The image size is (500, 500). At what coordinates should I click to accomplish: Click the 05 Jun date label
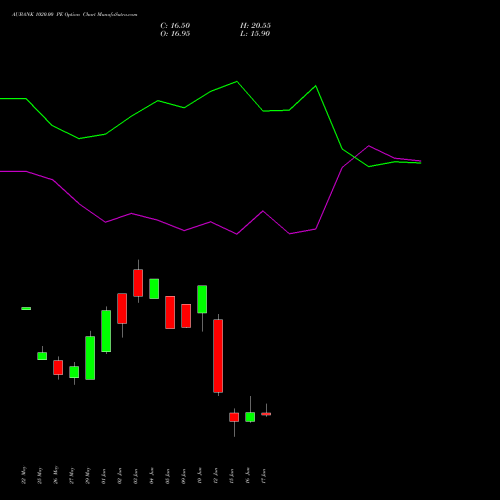(168, 475)
